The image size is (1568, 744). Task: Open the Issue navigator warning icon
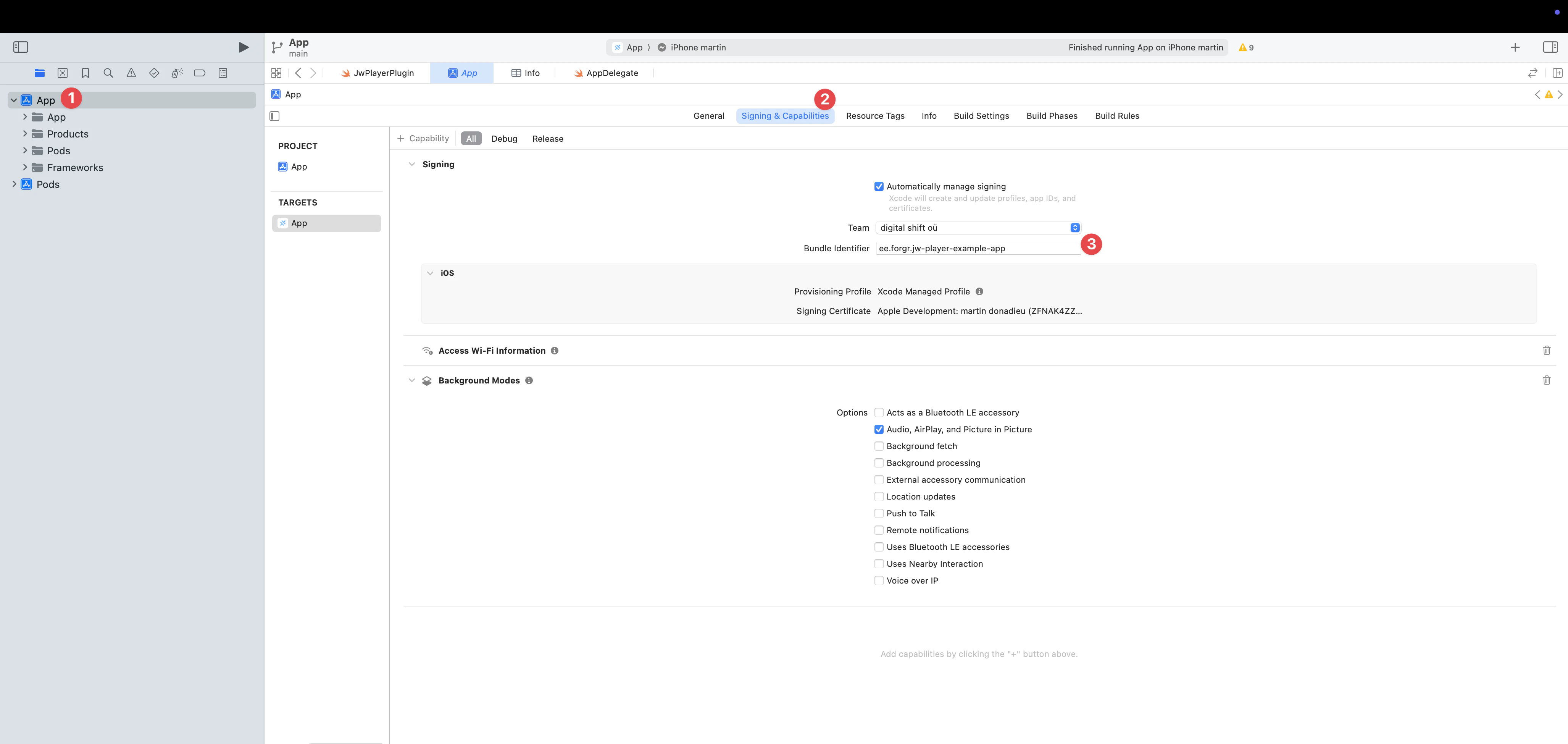click(131, 73)
